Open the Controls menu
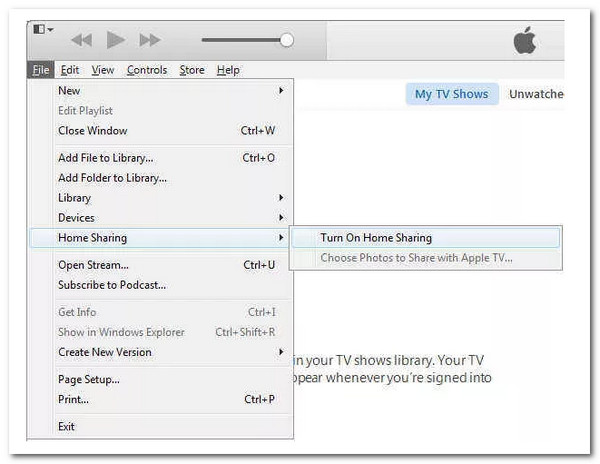Image resolution: width=600 pixels, height=464 pixels. coord(147,70)
